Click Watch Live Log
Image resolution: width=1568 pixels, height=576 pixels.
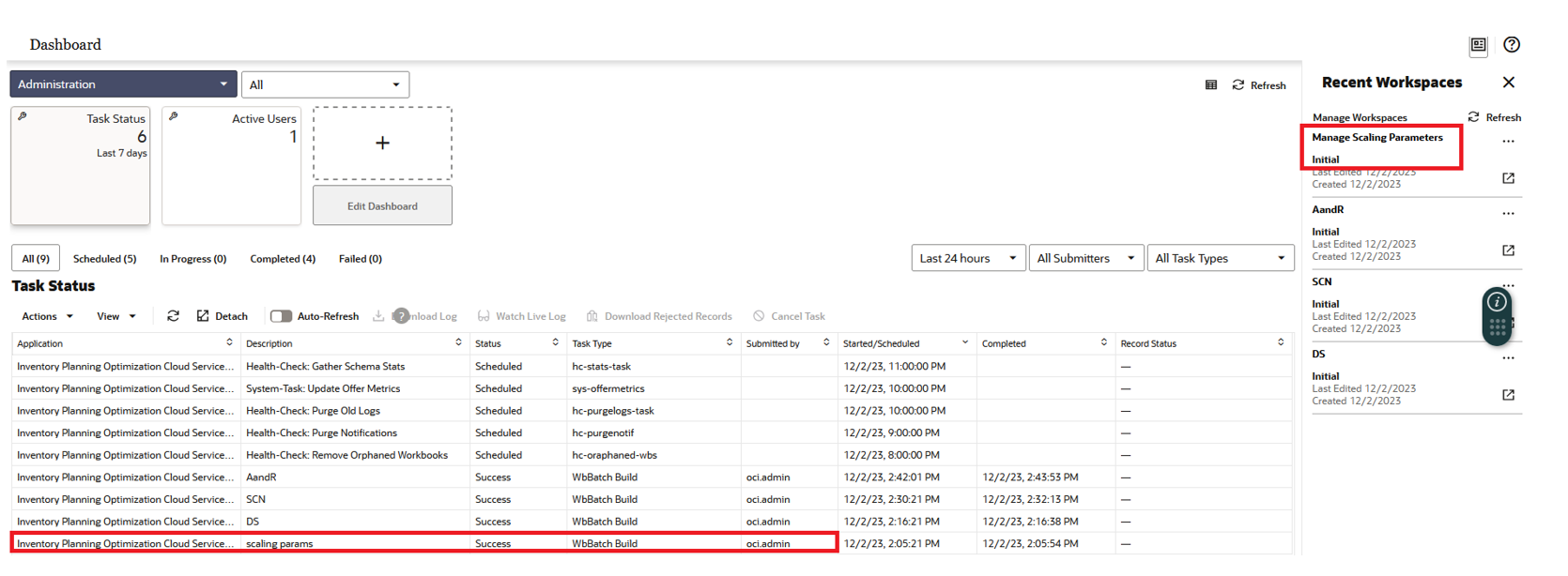(521, 316)
